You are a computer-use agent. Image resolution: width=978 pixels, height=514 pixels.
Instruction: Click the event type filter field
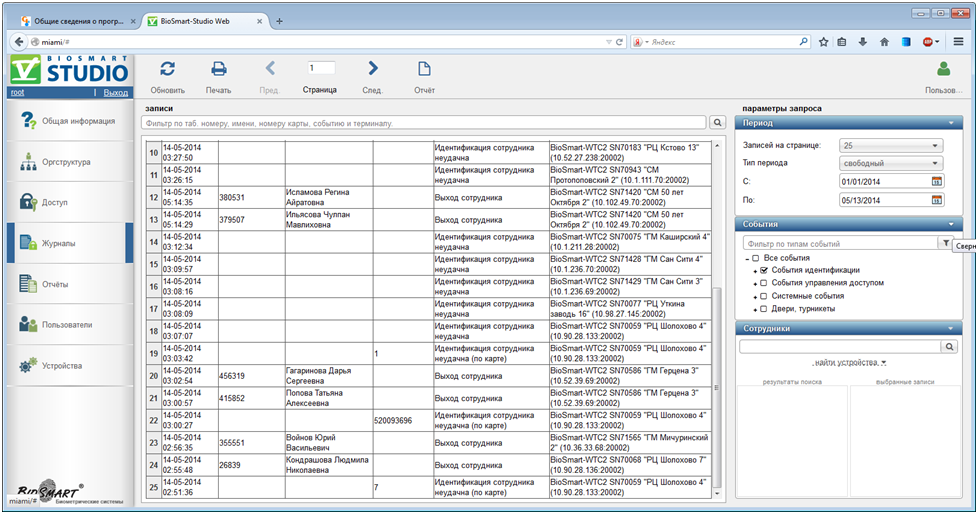click(840, 243)
